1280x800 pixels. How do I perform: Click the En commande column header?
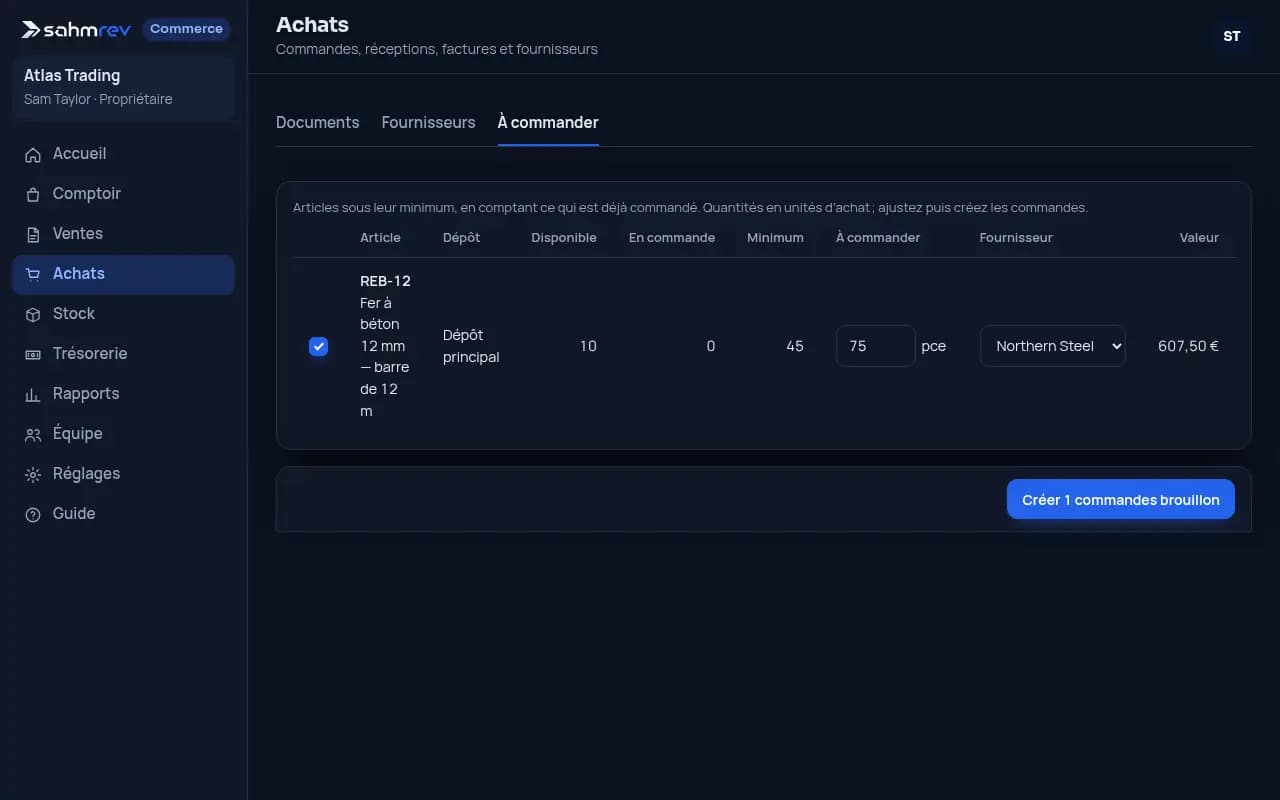click(x=672, y=237)
